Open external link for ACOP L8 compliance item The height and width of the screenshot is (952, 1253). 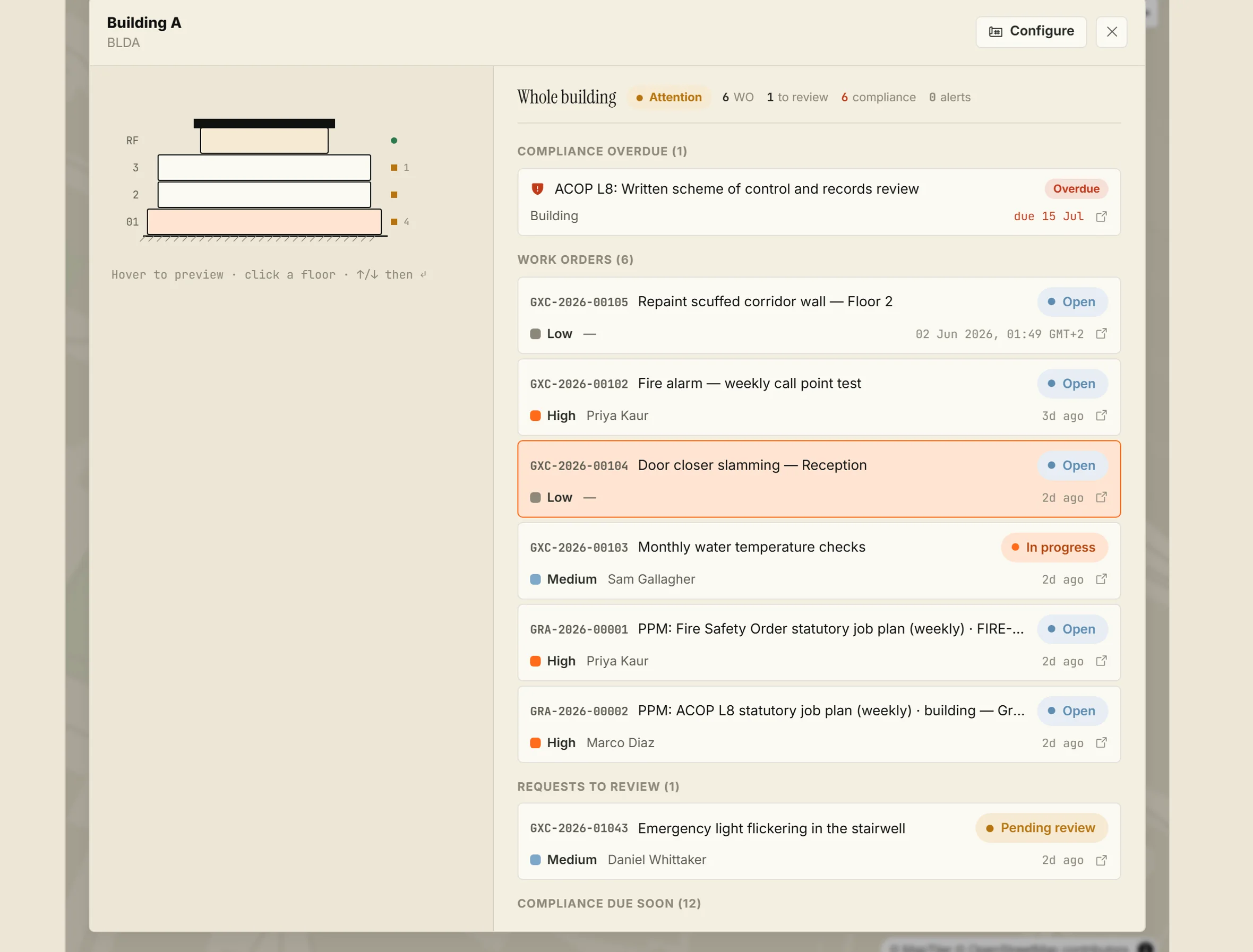1101,217
